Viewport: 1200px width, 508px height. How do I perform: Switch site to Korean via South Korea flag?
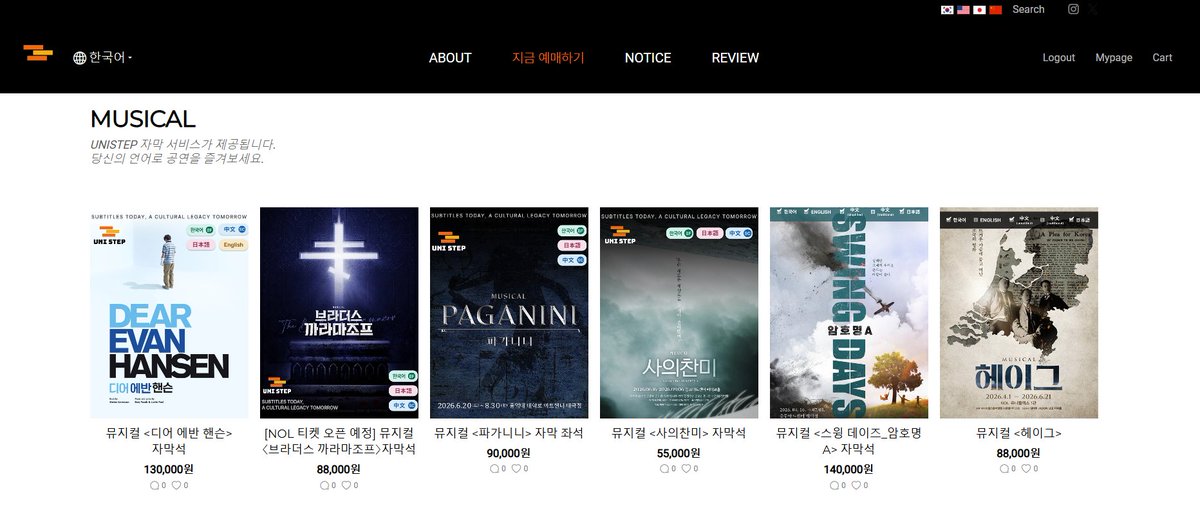coord(948,10)
